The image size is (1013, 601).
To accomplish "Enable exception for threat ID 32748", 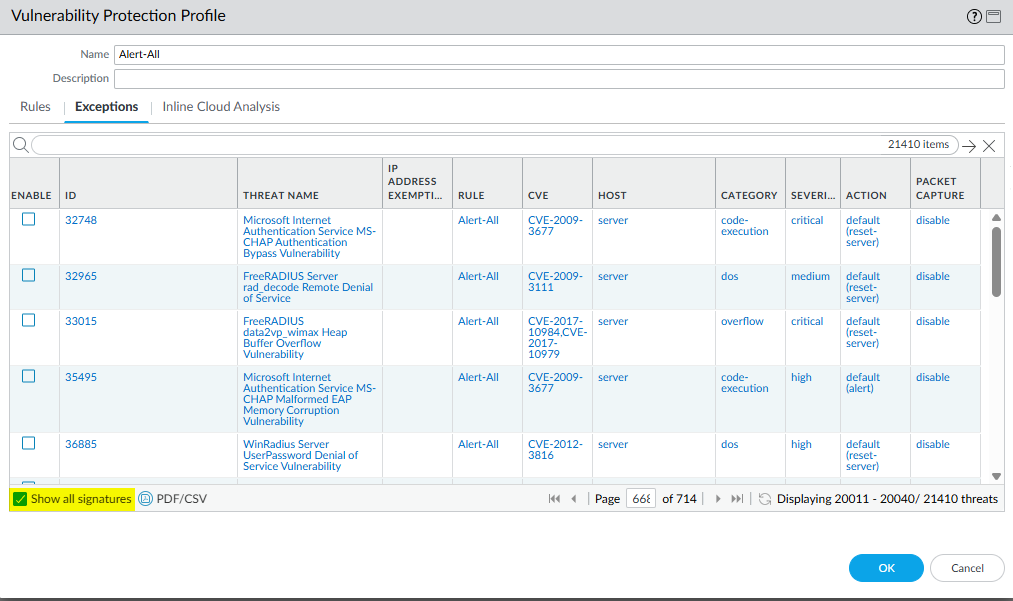I will (29, 220).
